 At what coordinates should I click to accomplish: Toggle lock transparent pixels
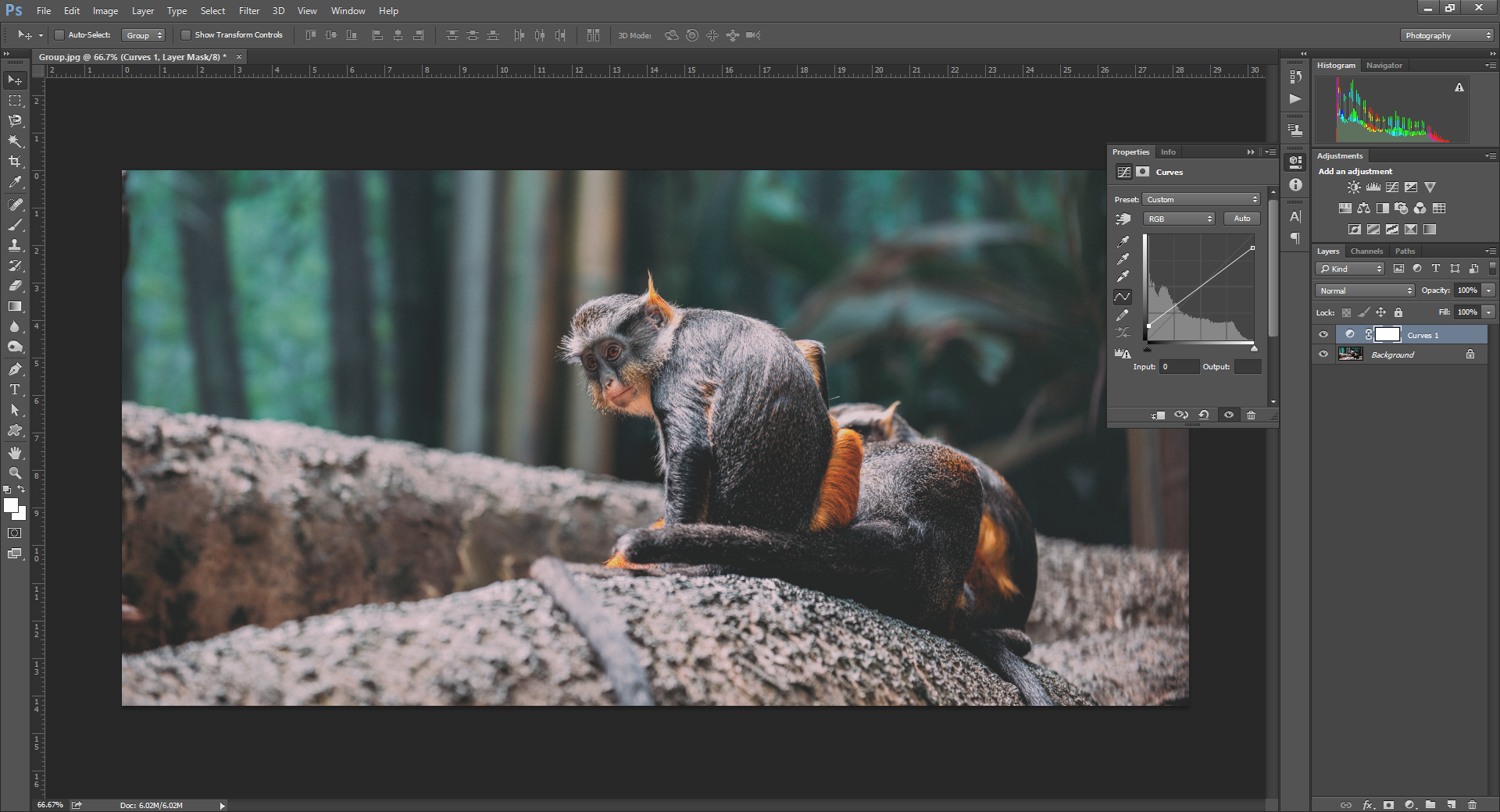pos(1346,312)
